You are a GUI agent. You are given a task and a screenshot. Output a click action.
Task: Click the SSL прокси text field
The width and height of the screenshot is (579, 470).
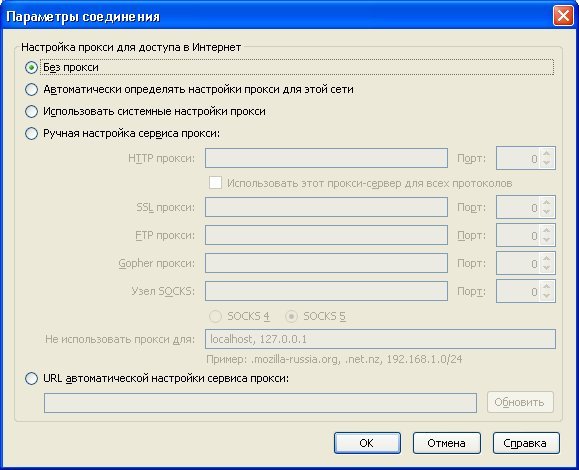pyautogui.click(x=326, y=207)
